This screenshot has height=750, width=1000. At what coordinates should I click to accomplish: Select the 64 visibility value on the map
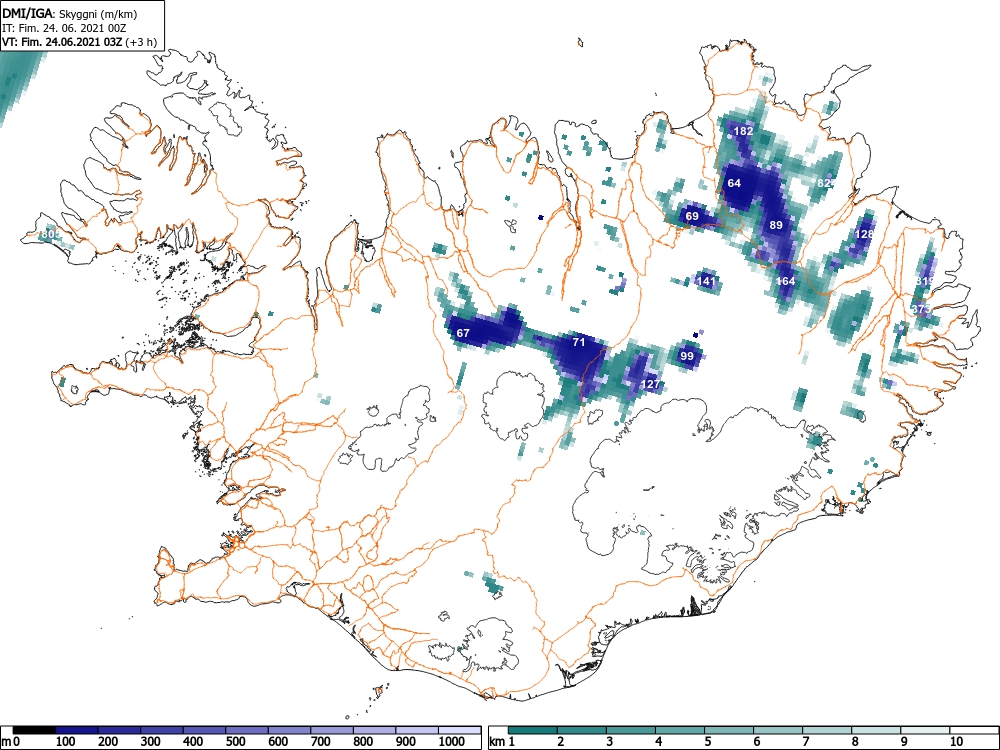[x=734, y=183]
